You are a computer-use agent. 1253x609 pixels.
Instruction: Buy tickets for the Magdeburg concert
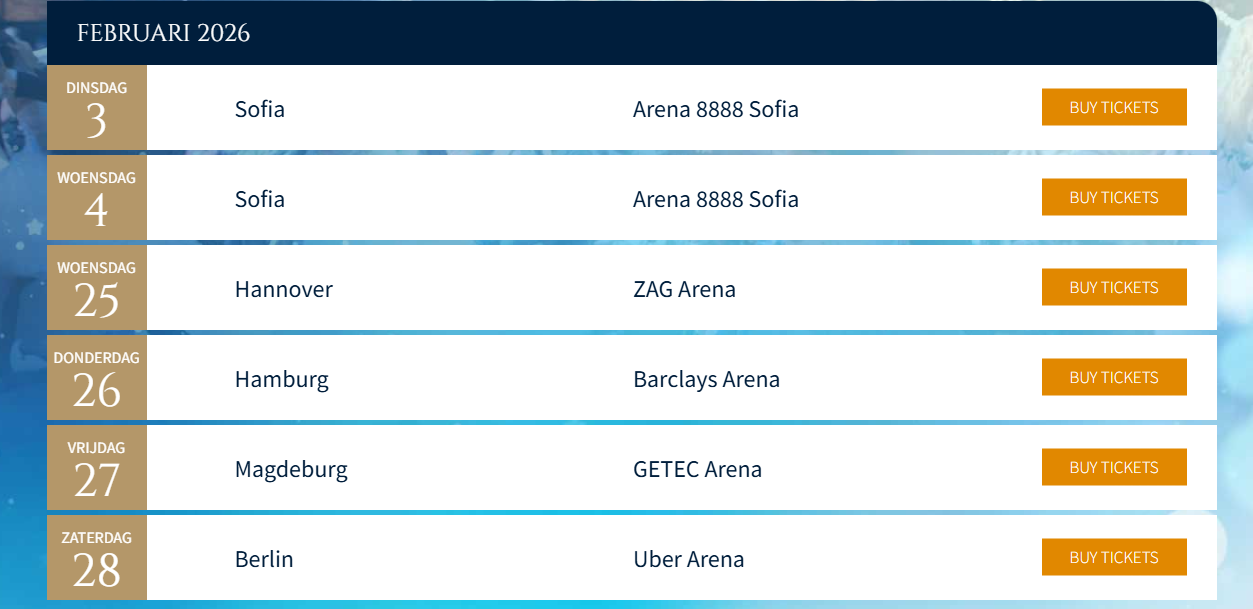[1114, 467]
